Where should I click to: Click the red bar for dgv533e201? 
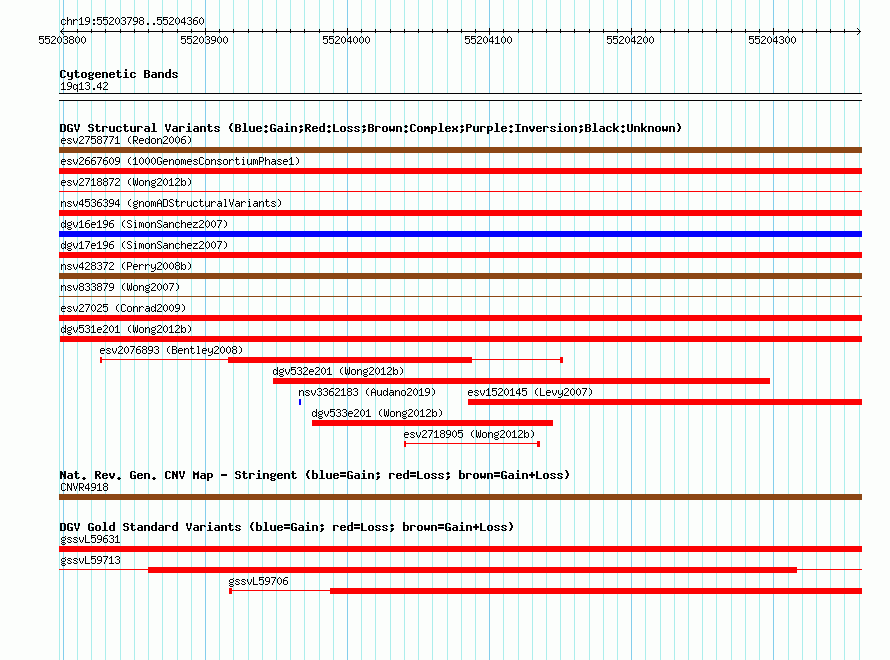[432, 423]
